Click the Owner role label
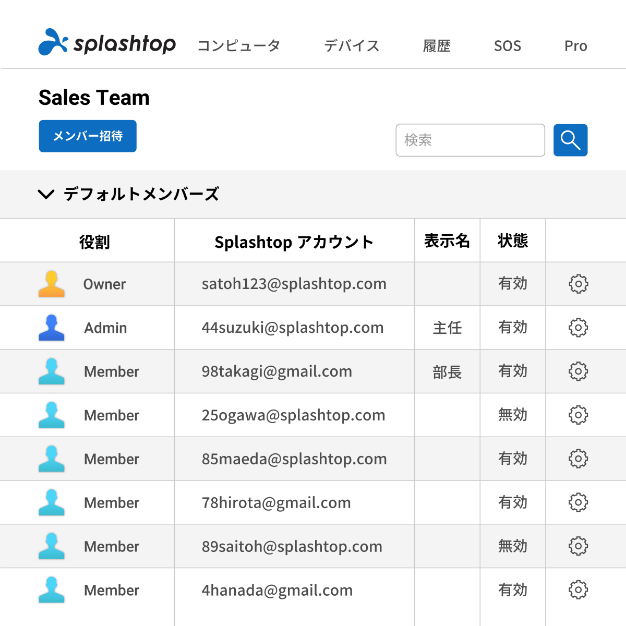This screenshot has width=626, height=626. [x=105, y=284]
